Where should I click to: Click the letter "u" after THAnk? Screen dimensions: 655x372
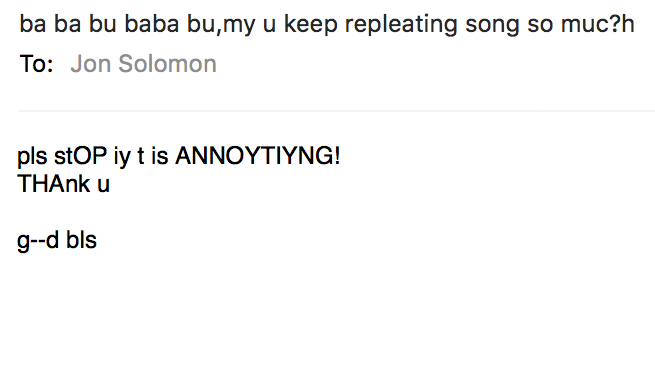point(103,186)
